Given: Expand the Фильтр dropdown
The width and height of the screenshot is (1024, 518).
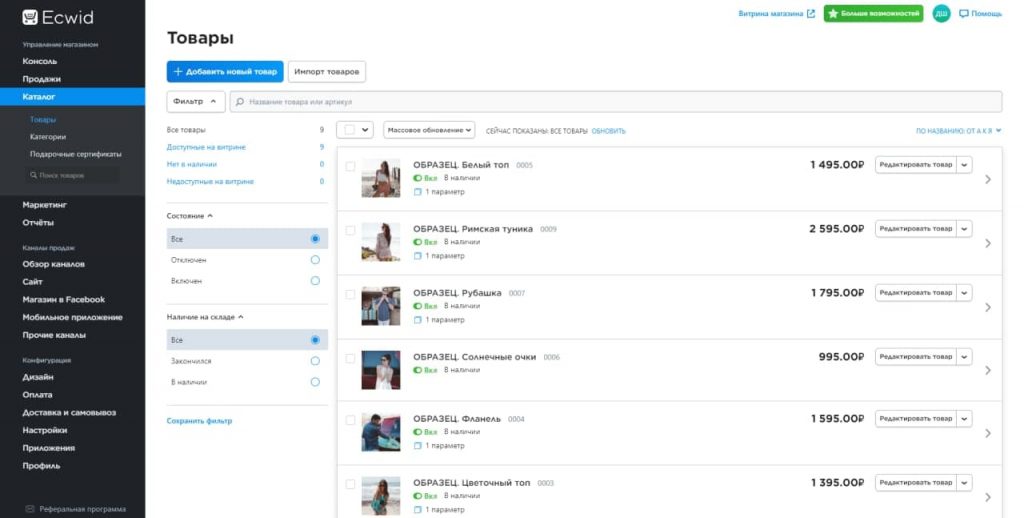Looking at the screenshot, I should pyautogui.click(x=195, y=102).
